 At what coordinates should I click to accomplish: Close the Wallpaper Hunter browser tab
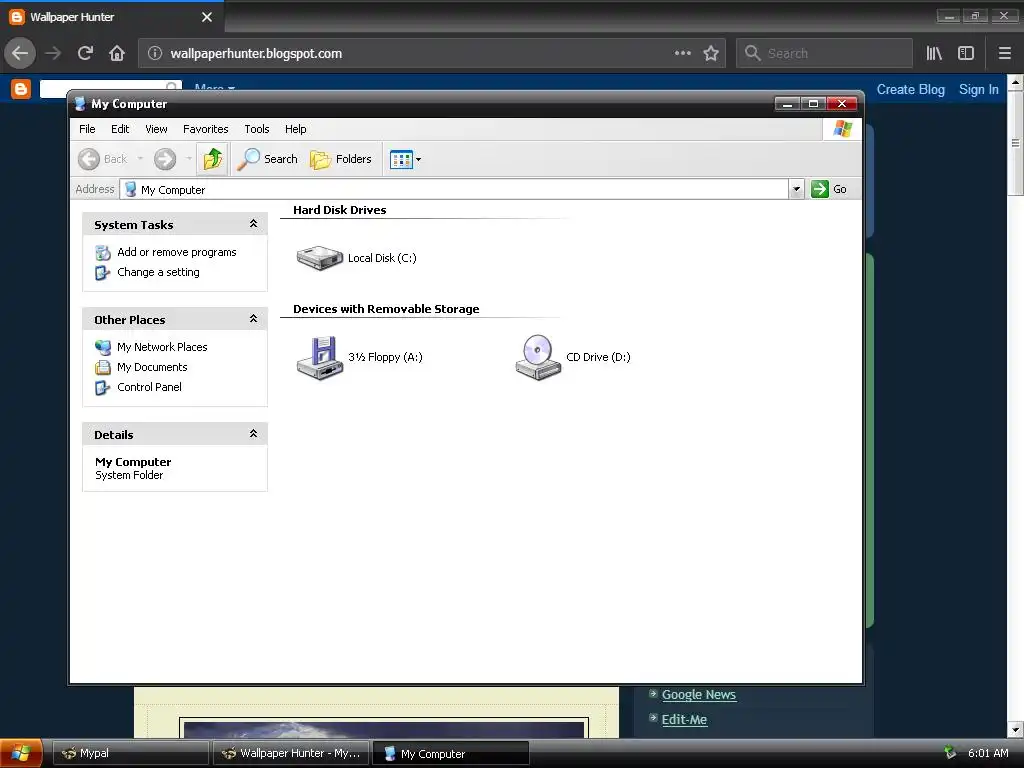[206, 17]
